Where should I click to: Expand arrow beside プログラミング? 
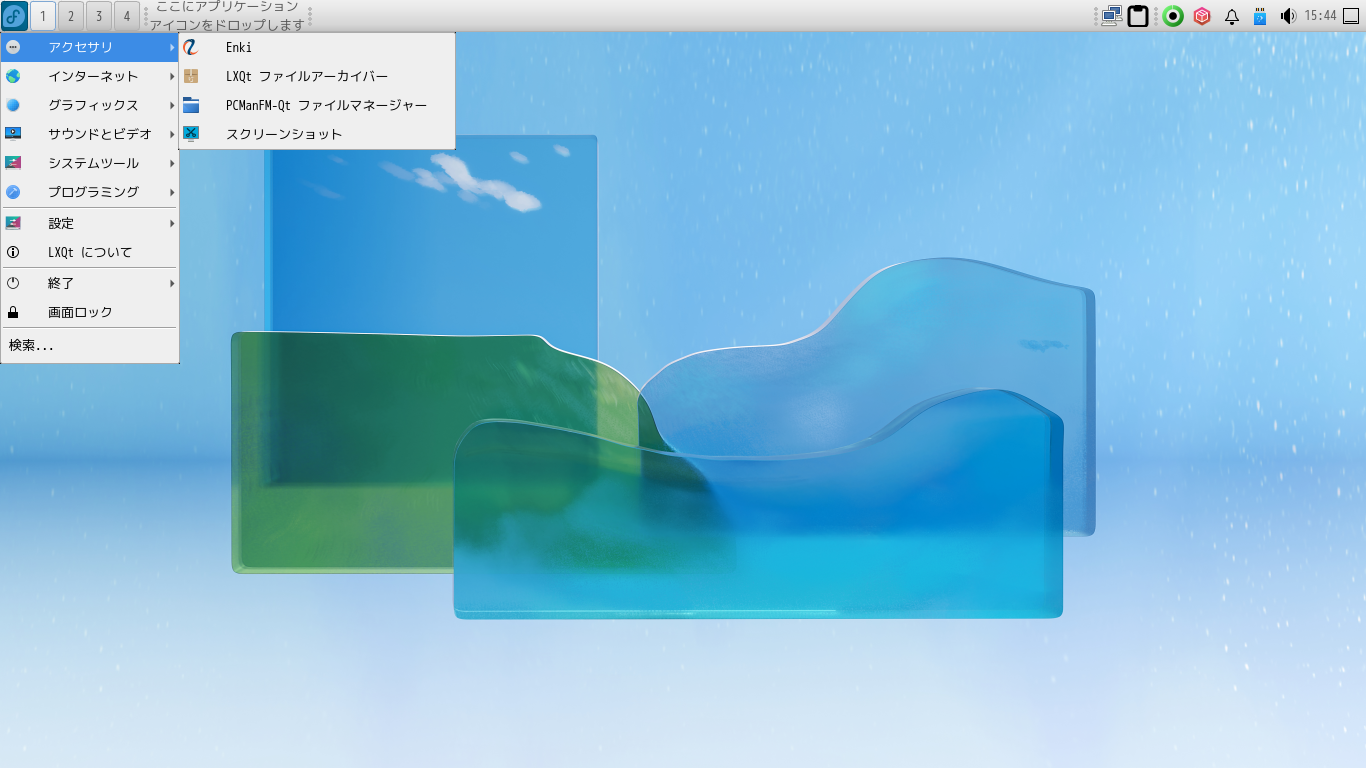(172, 192)
